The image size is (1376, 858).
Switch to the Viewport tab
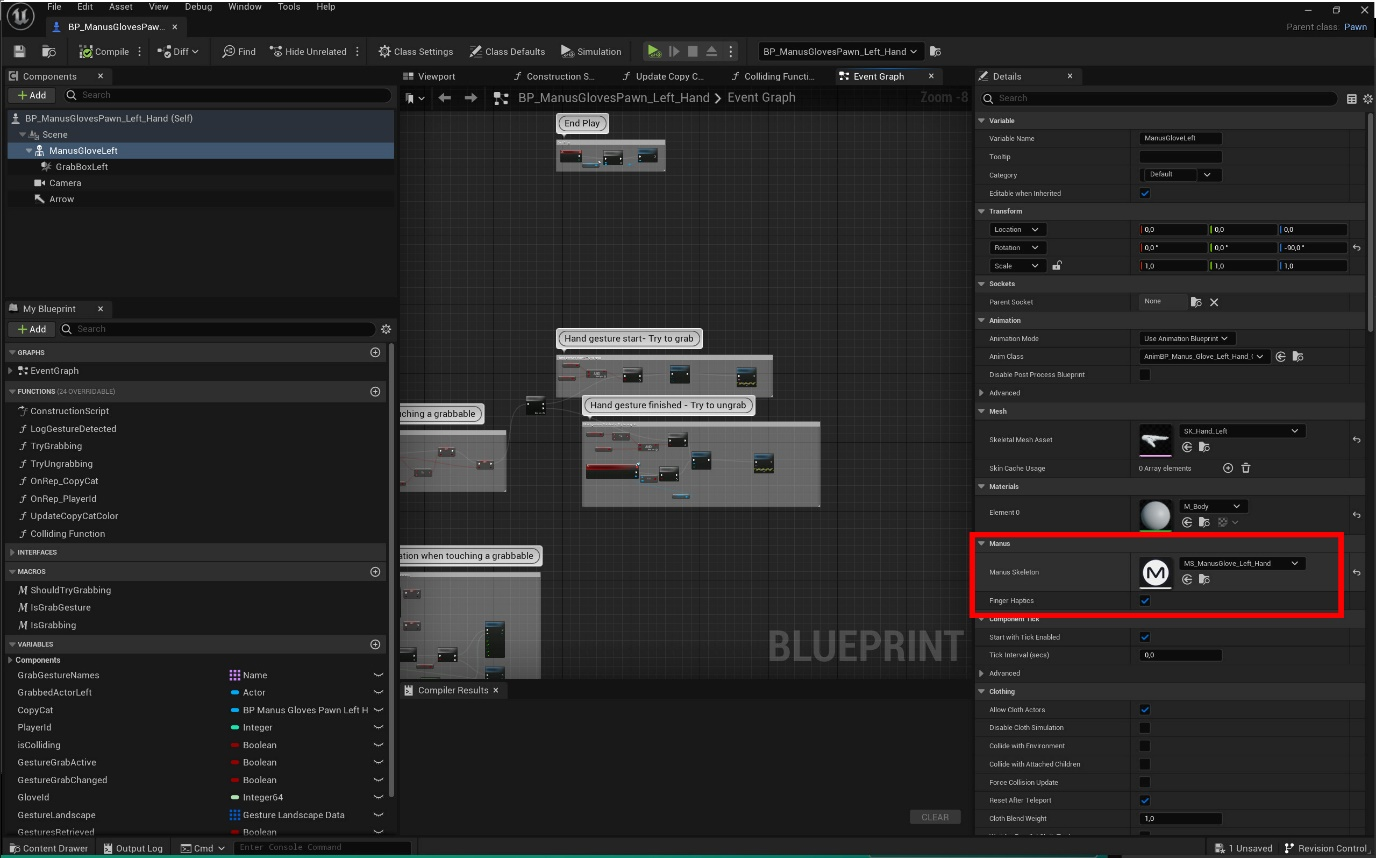coord(429,76)
